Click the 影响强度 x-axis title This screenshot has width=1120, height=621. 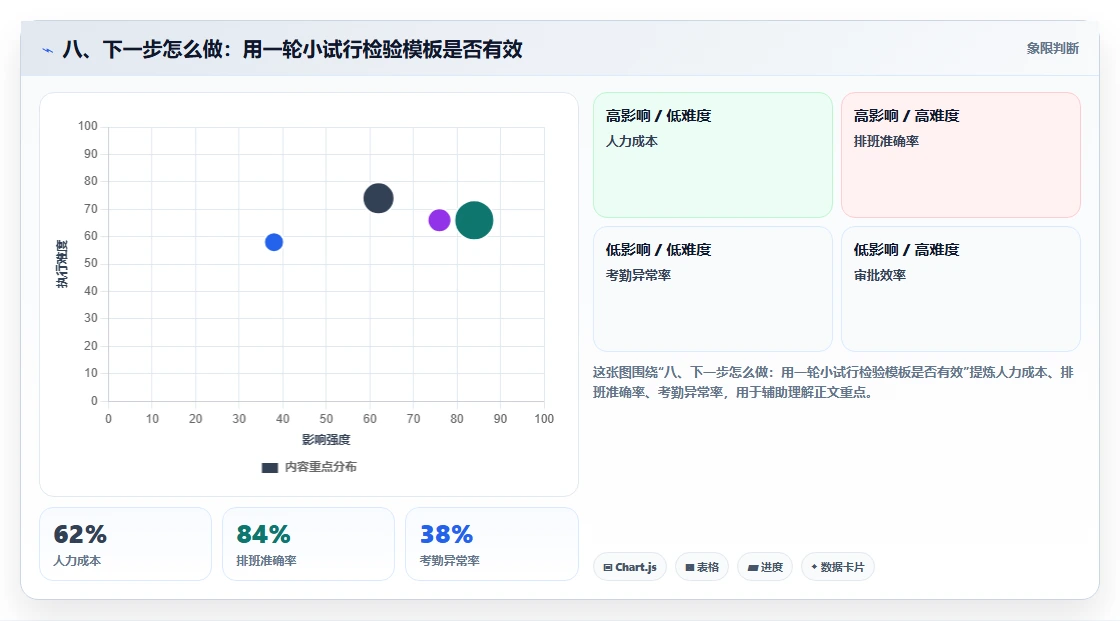click(x=326, y=439)
